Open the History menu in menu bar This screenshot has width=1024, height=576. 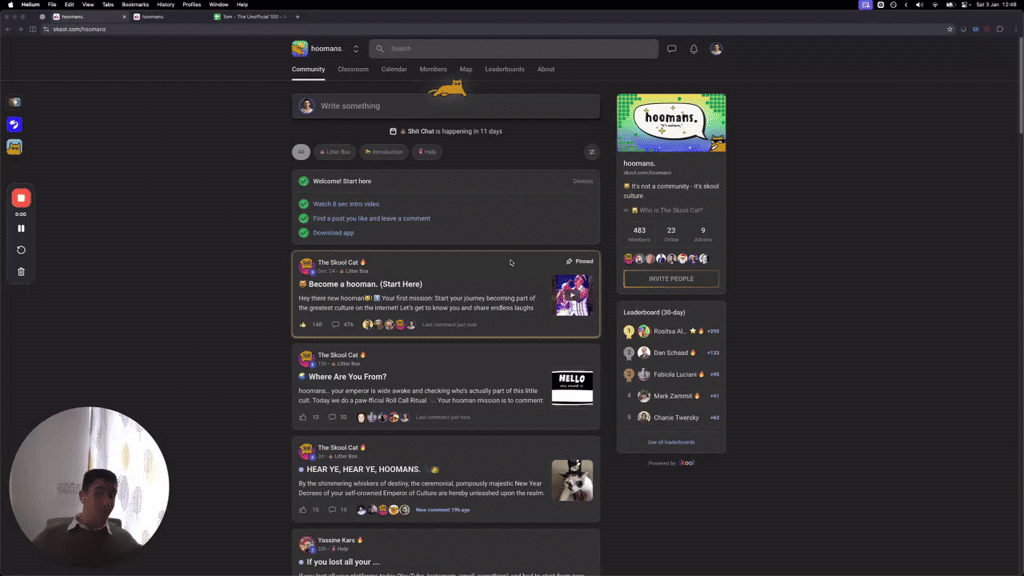(x=165, y=5)
